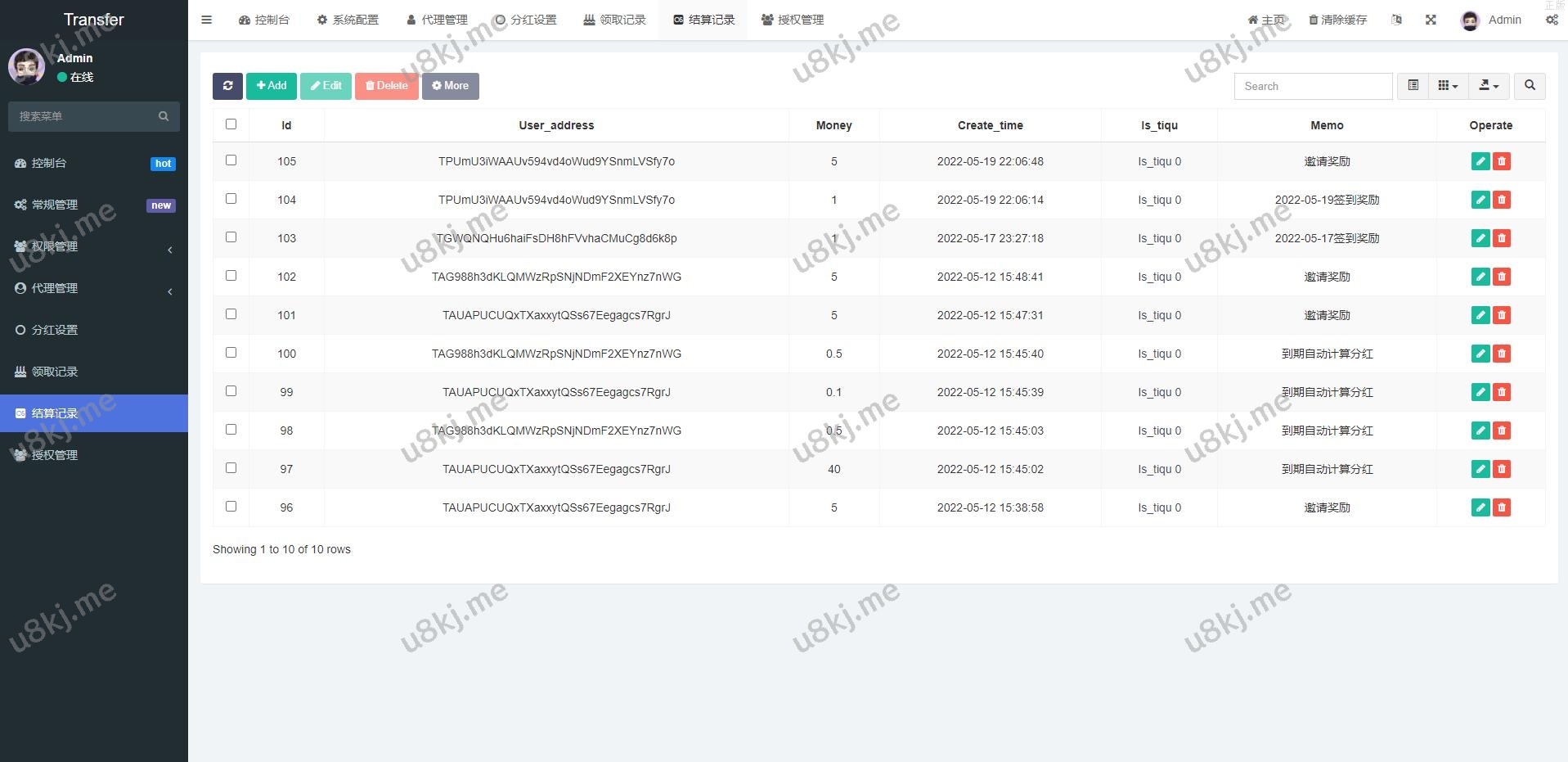Viewport: 1568px width, 762px height.
Task: Click the fullscreen icon in top bar
Action: (x=1431, y=20)
